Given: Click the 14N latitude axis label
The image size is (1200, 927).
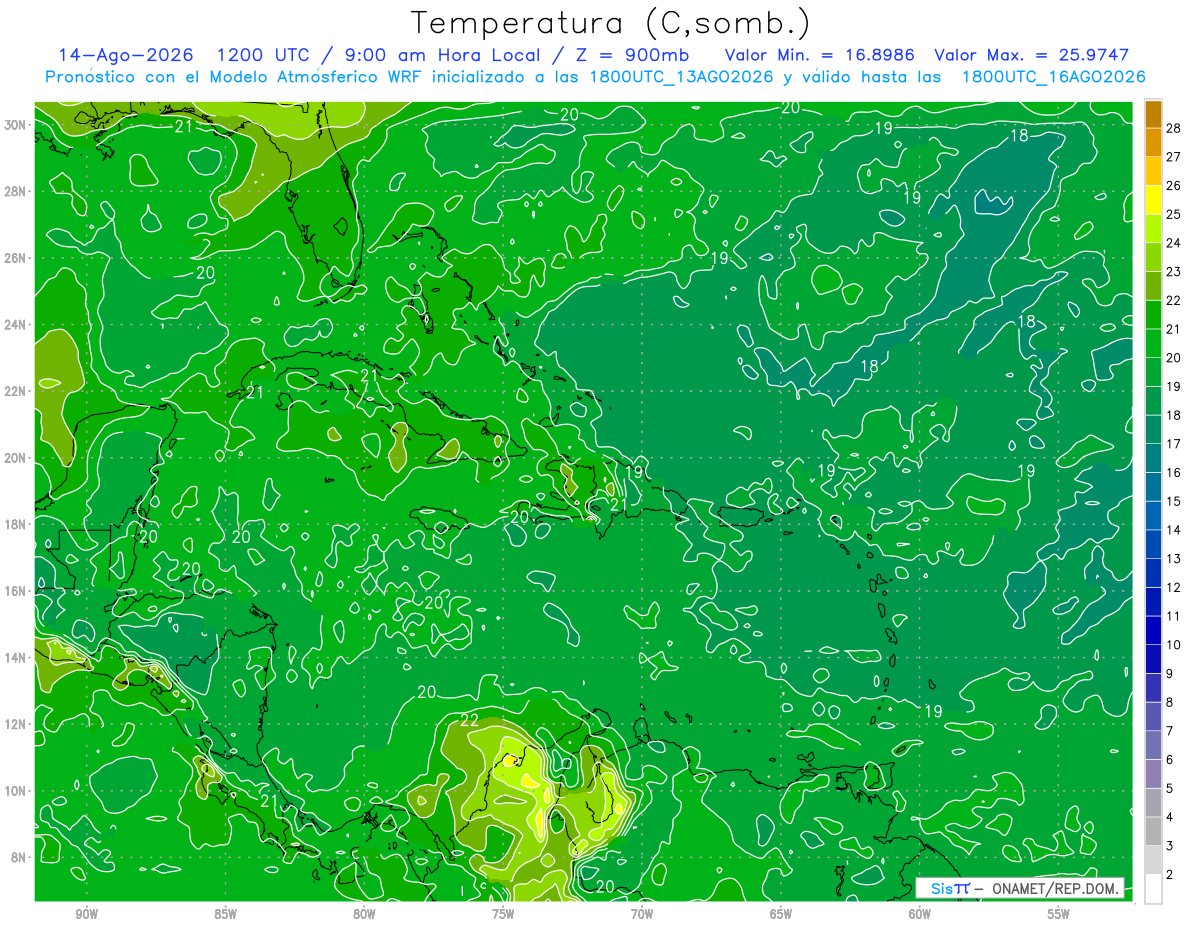Looking at the screenshot, I should tap(17, 658).
